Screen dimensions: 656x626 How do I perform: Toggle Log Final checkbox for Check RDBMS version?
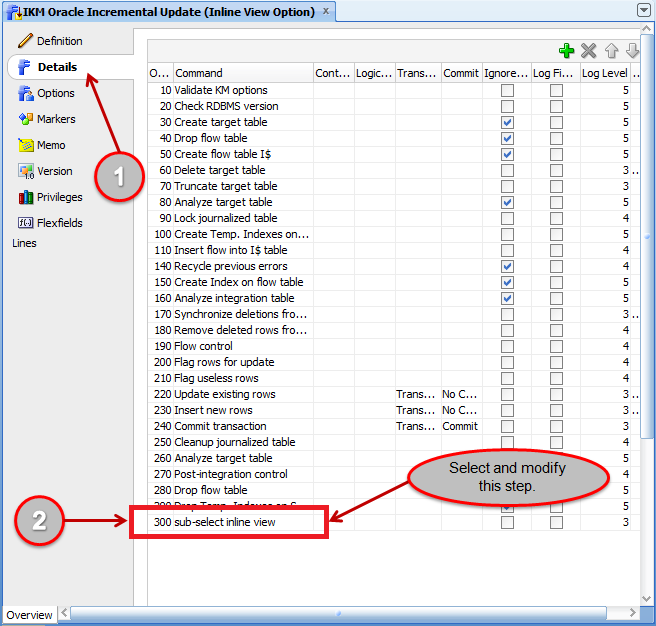pos(556,106)
